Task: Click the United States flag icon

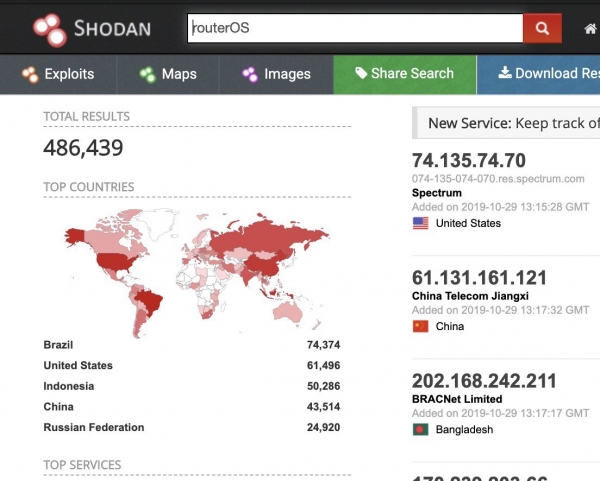Action: point(420,223)
